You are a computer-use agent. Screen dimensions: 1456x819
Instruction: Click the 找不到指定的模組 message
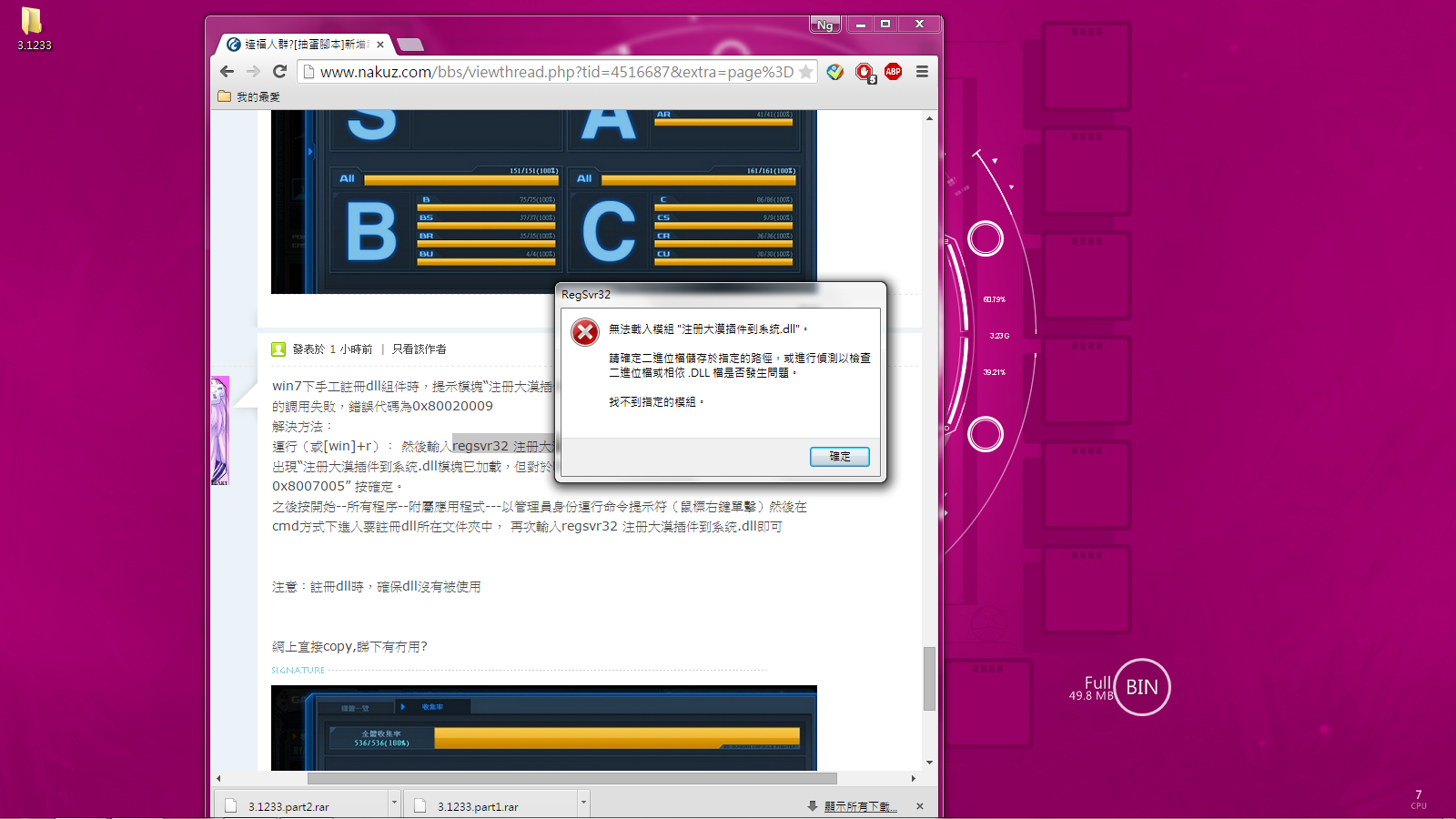point(656,401)
